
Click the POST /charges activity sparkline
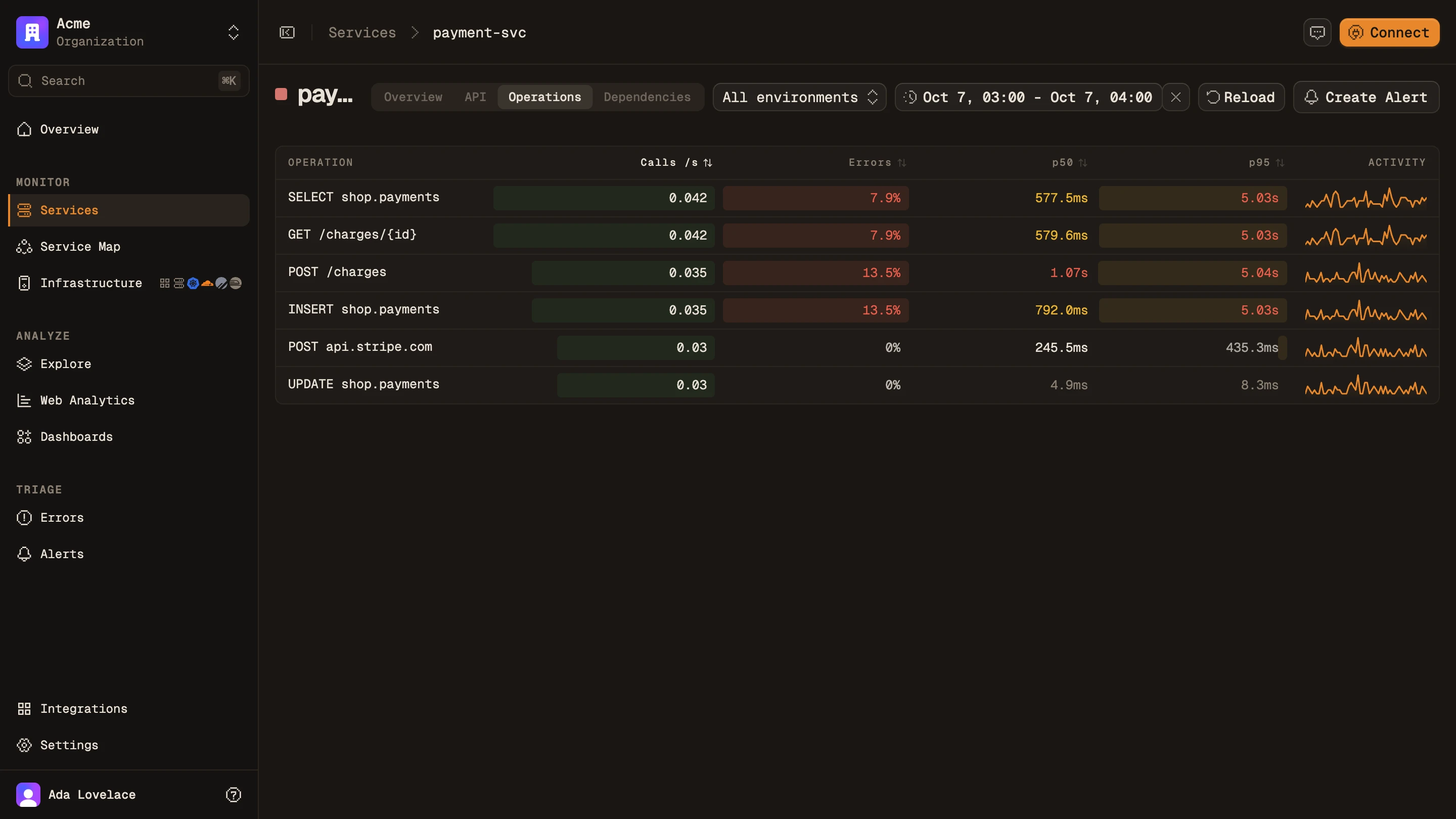[1366, 273]
